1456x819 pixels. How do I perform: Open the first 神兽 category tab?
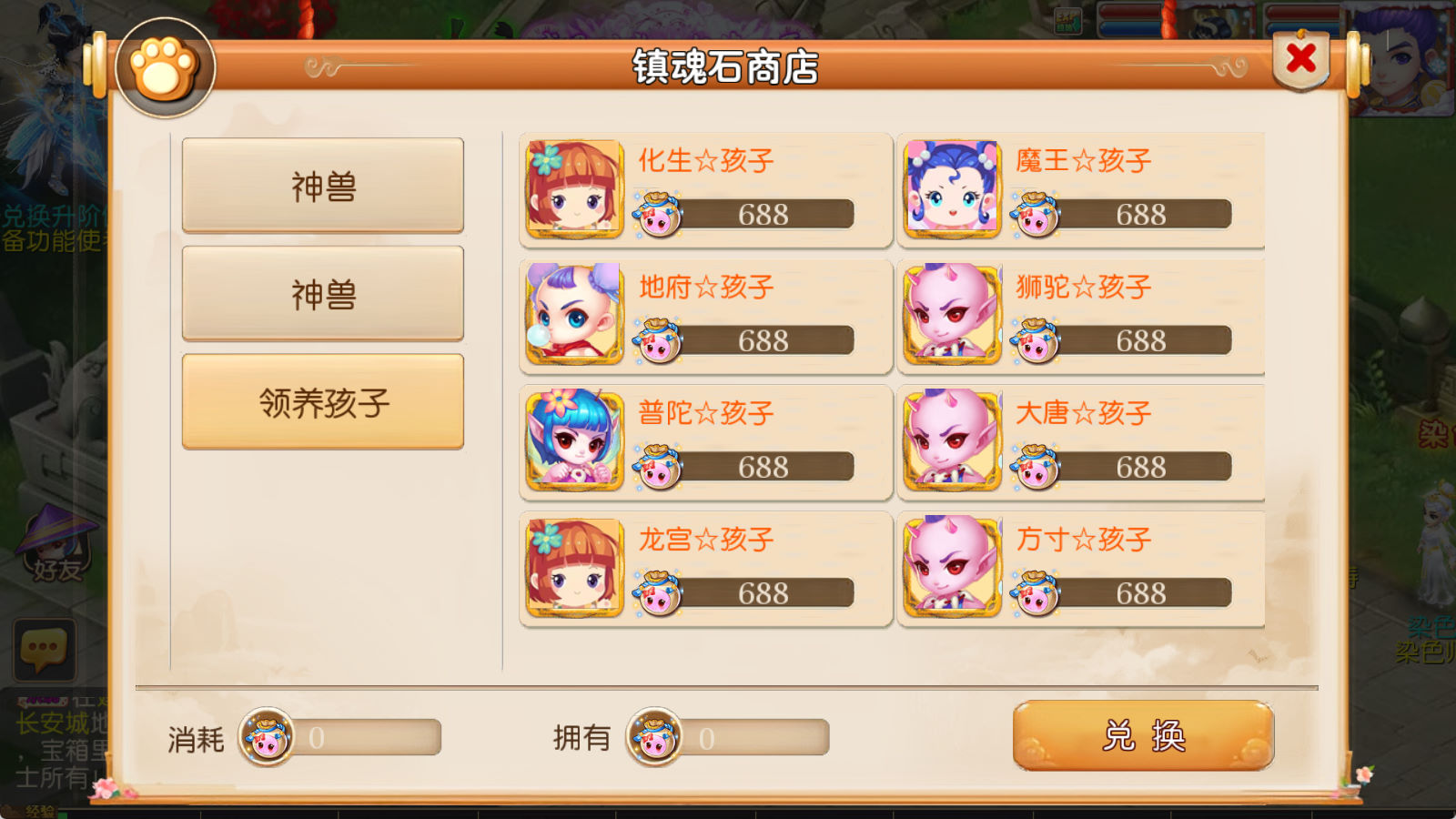coord(323,187)
